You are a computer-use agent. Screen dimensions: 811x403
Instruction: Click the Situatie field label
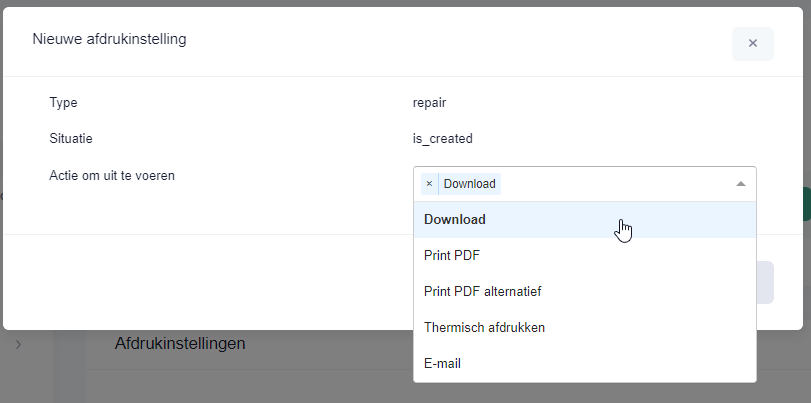click(x=71, y=139)
